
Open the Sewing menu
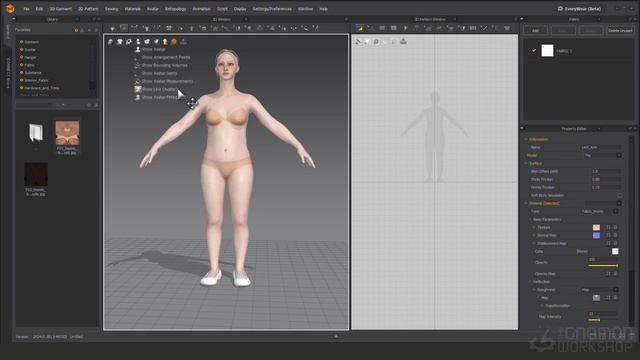(111, 9)
